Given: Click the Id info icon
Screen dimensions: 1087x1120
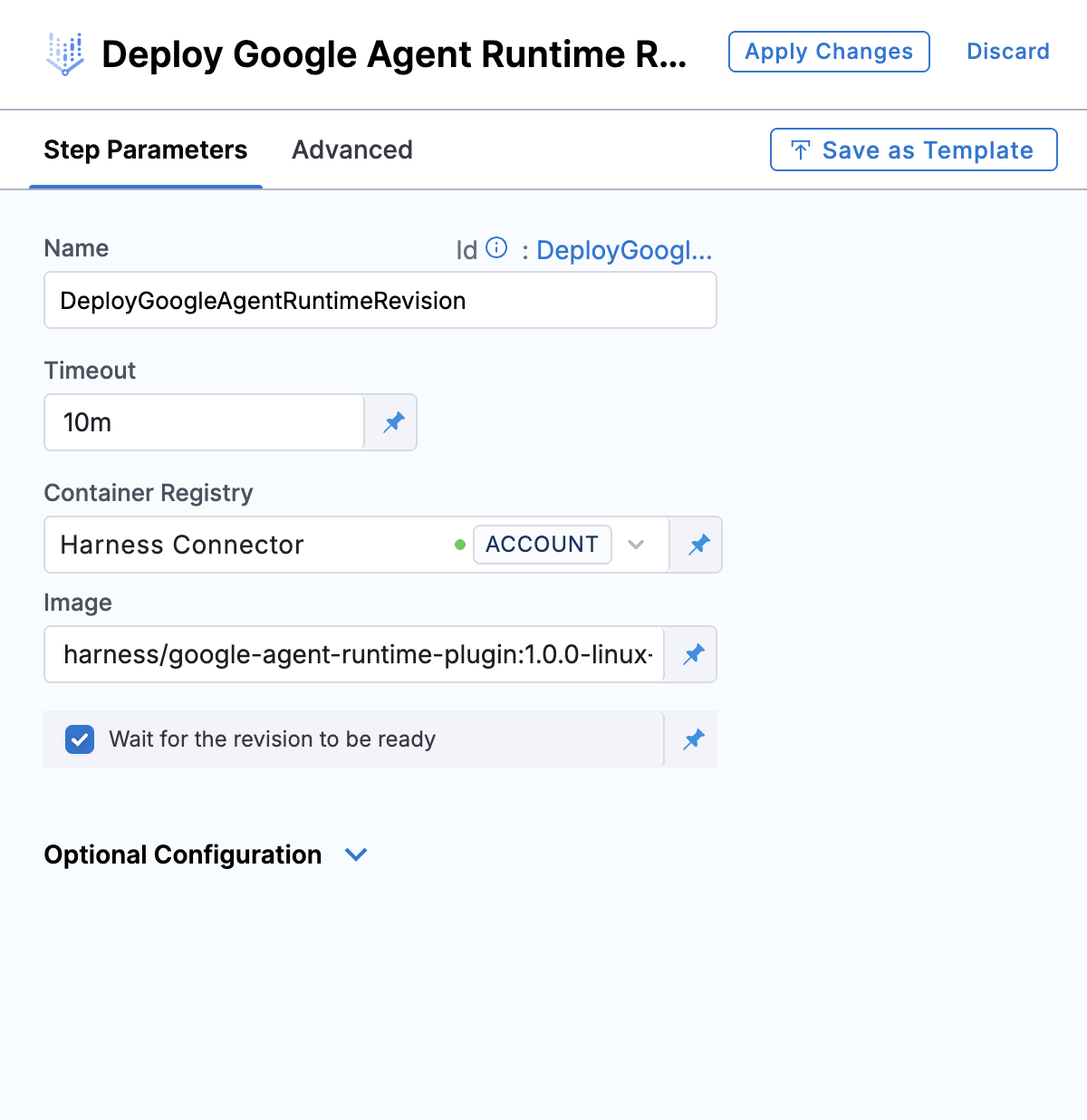Looking at the screenshot, I should pos(496,247).
